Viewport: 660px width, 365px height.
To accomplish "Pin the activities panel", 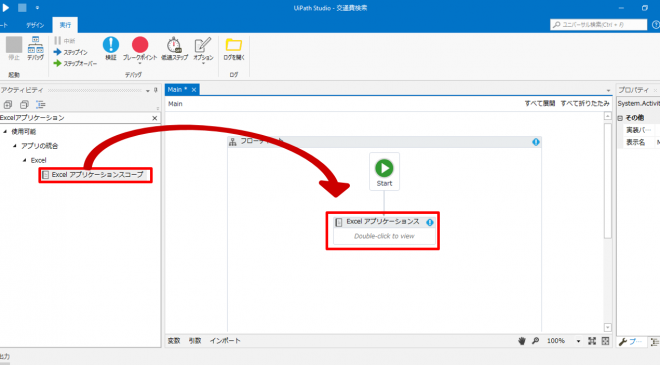I will click(155, 90).
